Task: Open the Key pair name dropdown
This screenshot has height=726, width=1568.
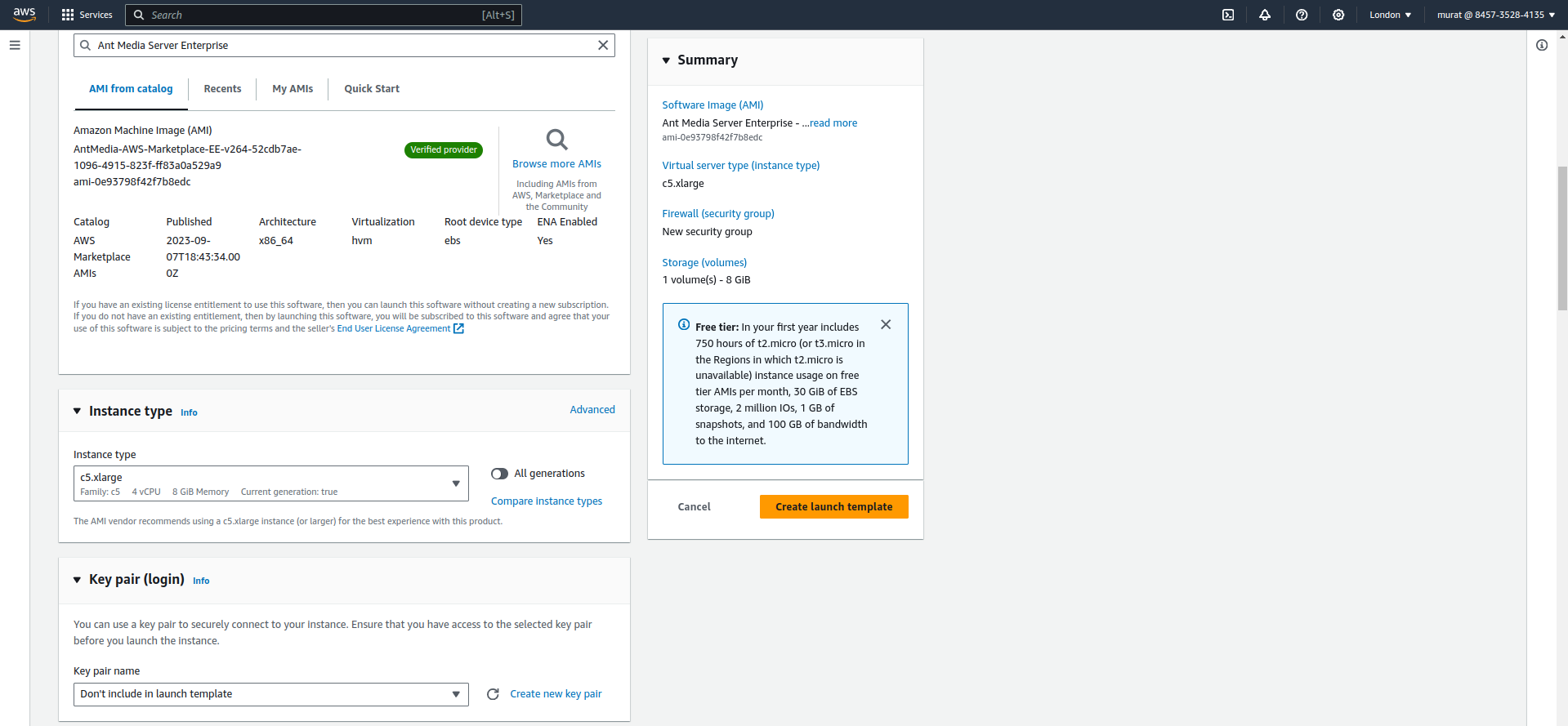Action: pos(271,694)
